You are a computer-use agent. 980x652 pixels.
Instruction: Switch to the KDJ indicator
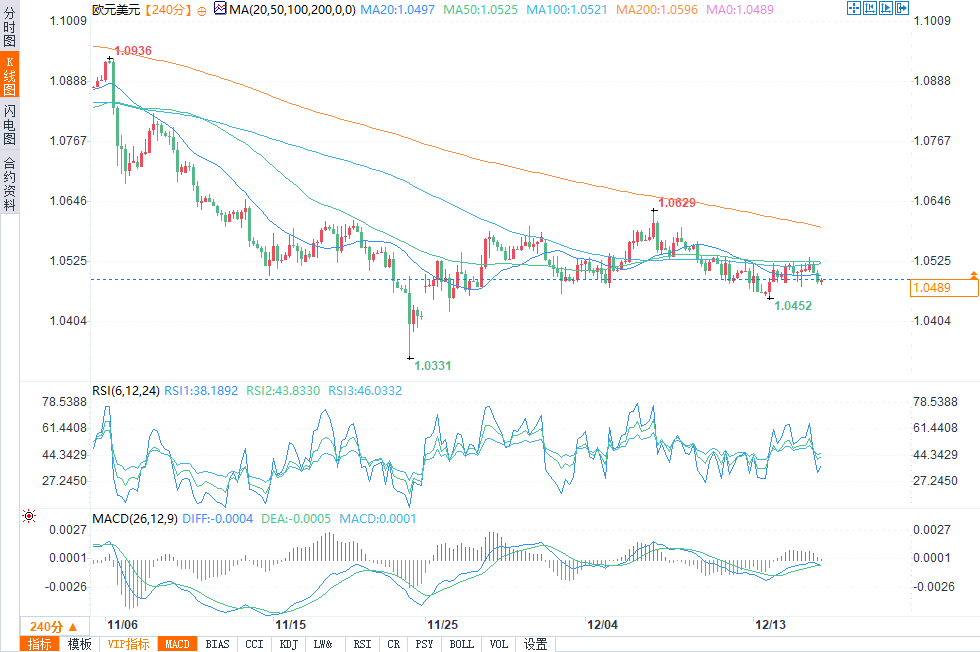pos(289,644)
